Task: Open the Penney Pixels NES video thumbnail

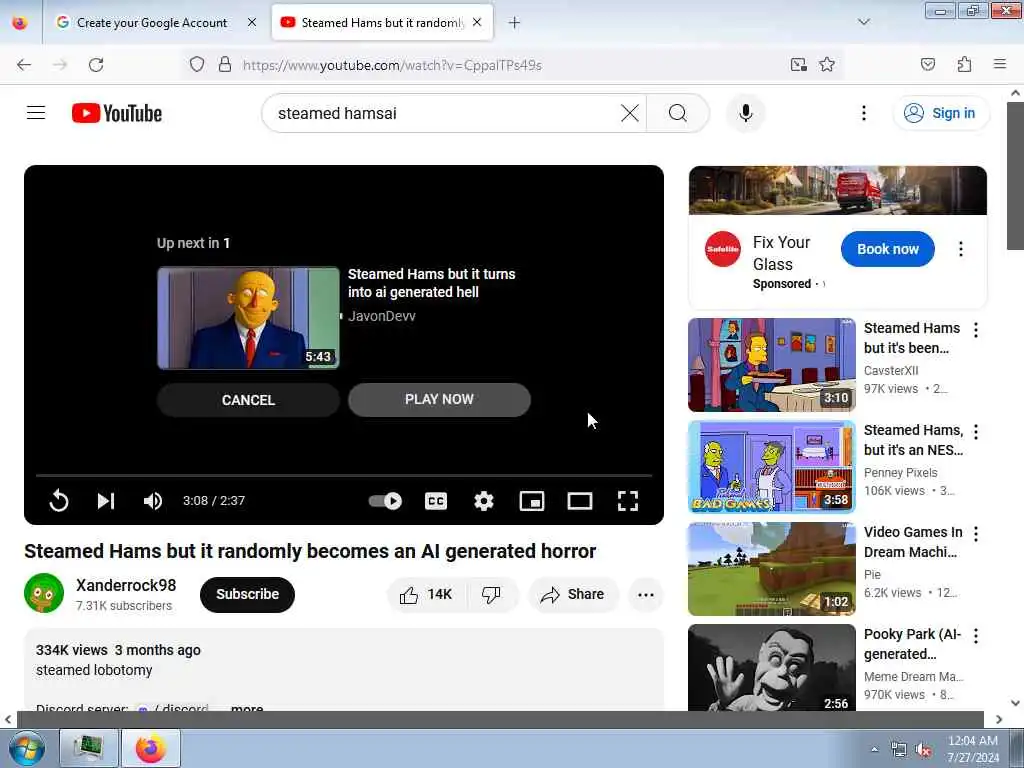Action: 772,467
